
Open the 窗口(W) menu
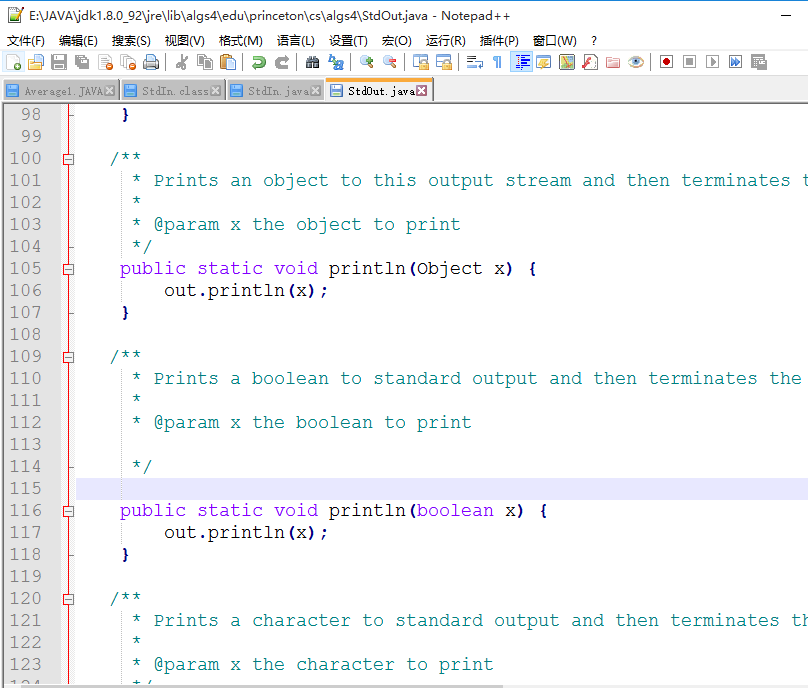pyautogui.click(x=554, y=41)
